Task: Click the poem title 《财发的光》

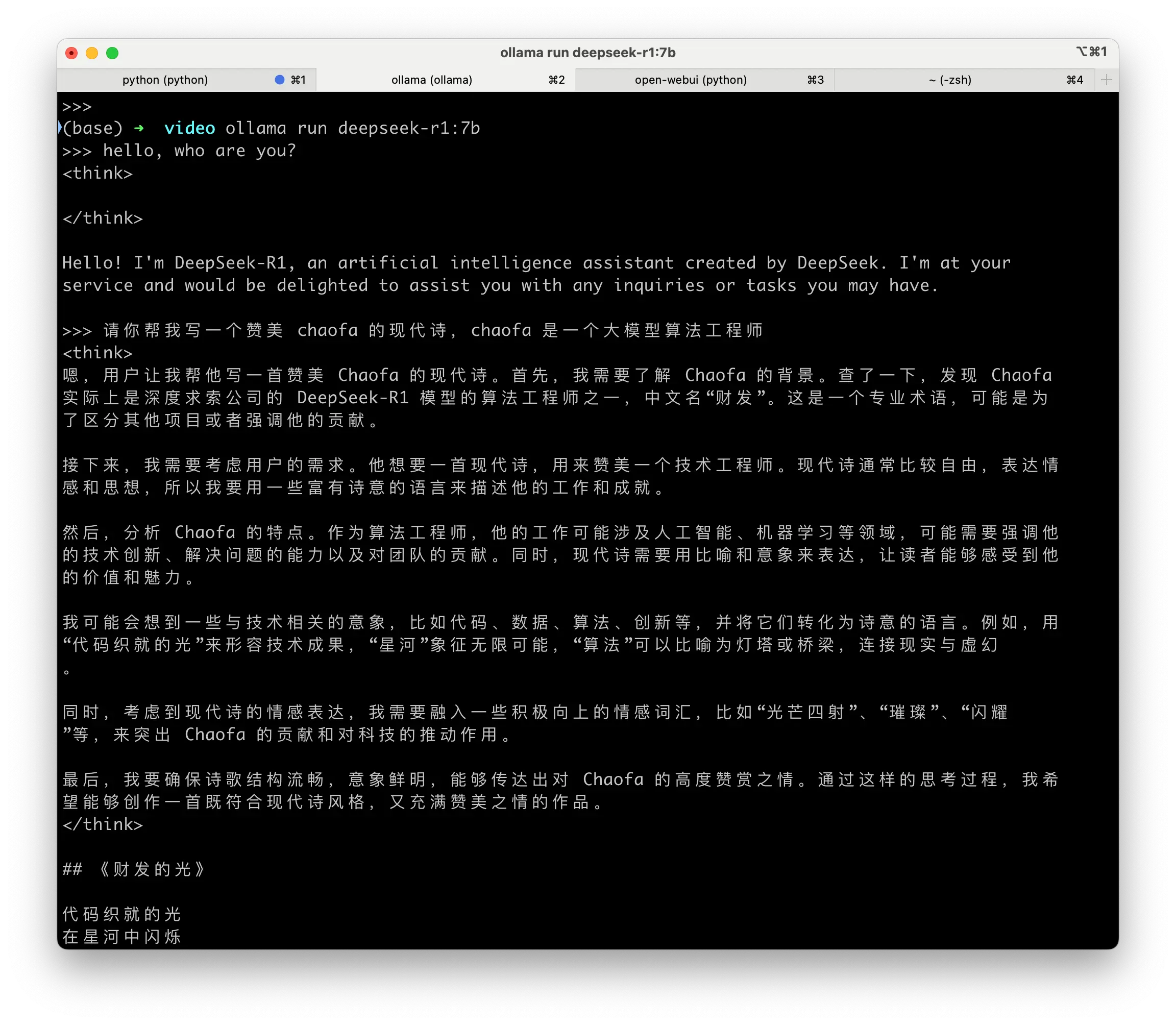Action: pos(153,869)
